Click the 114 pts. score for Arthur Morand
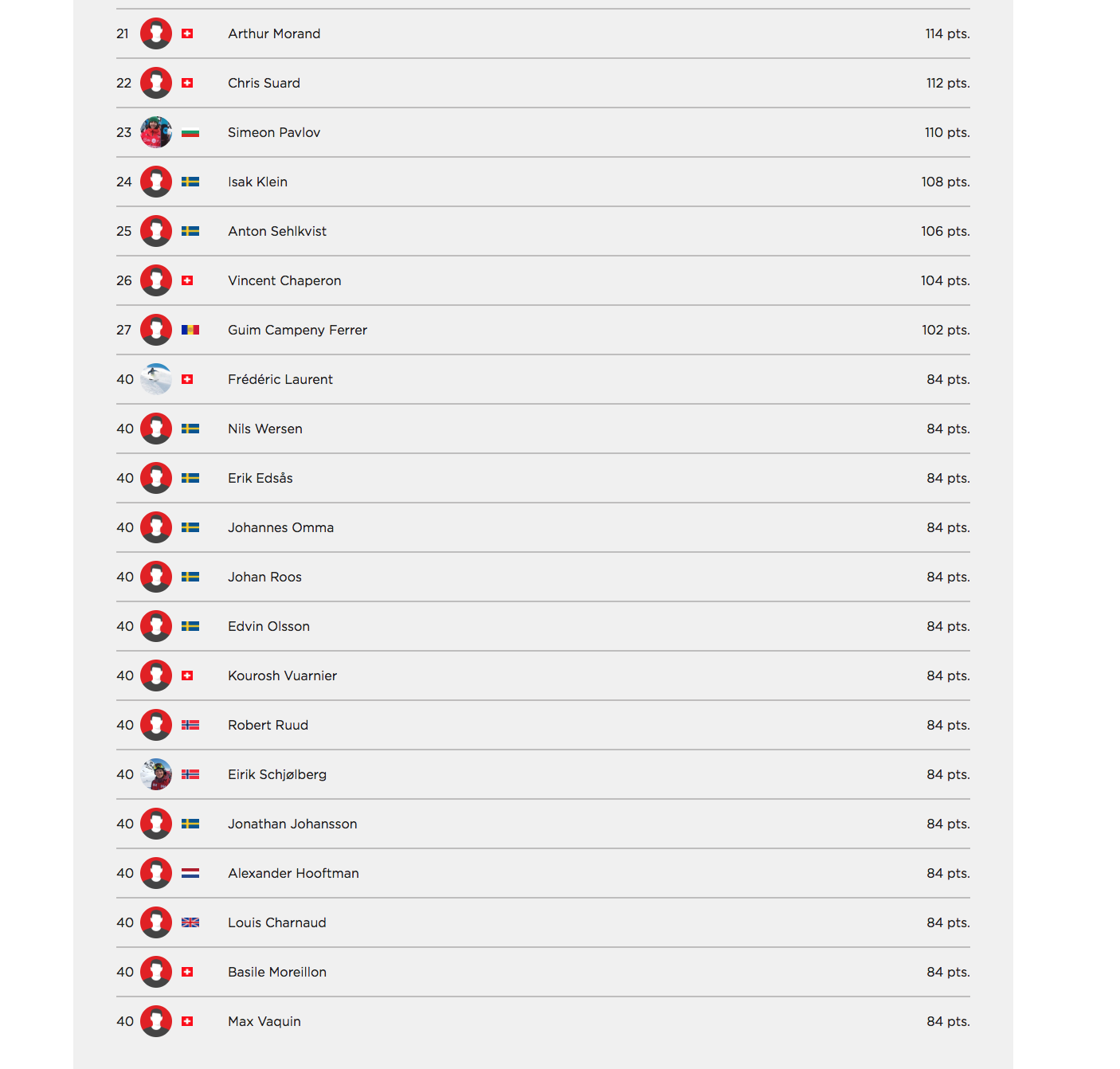 [947, 33]
